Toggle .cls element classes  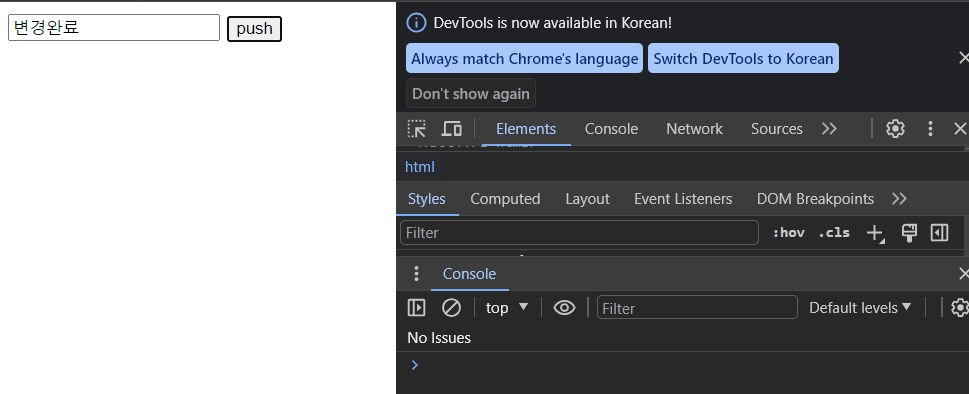pos(834,233)
